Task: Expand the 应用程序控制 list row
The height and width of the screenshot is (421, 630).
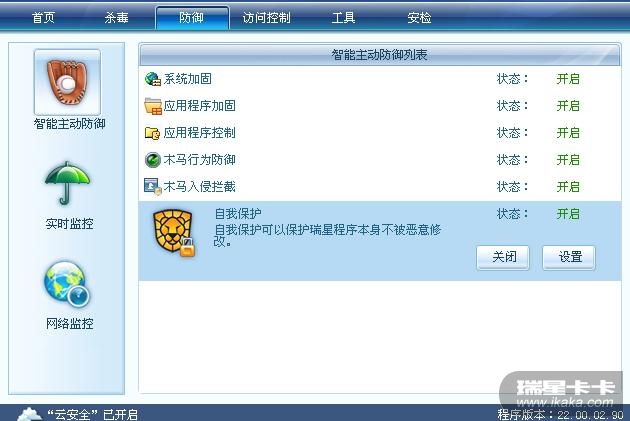Action: pyautogui.click(x=380, y=133)
